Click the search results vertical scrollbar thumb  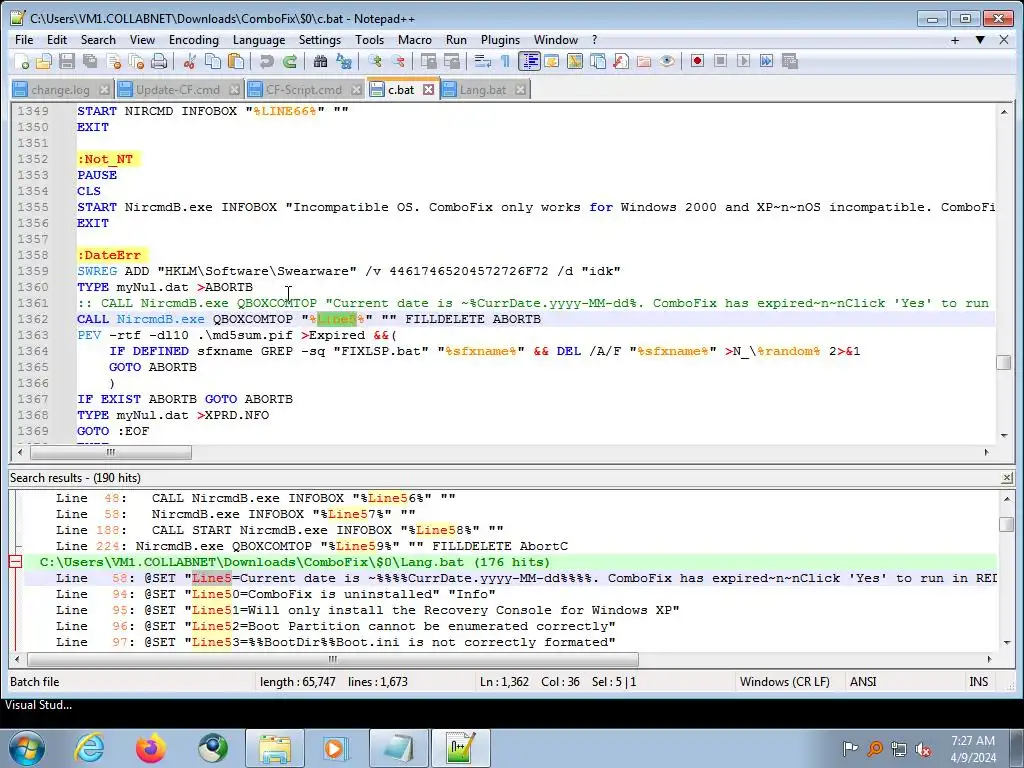click(1006, 524)
